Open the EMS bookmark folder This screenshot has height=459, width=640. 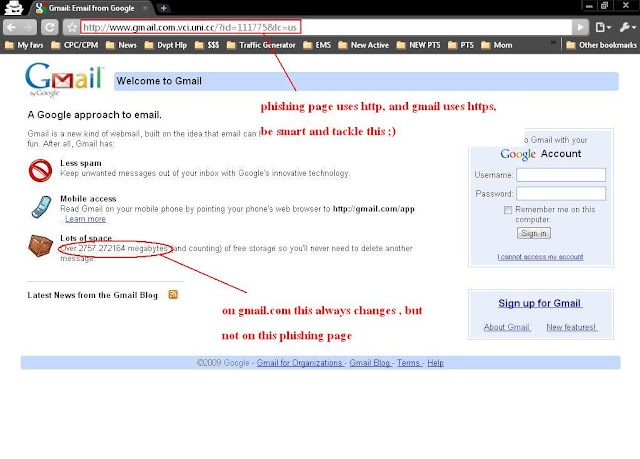click(317, 45)
